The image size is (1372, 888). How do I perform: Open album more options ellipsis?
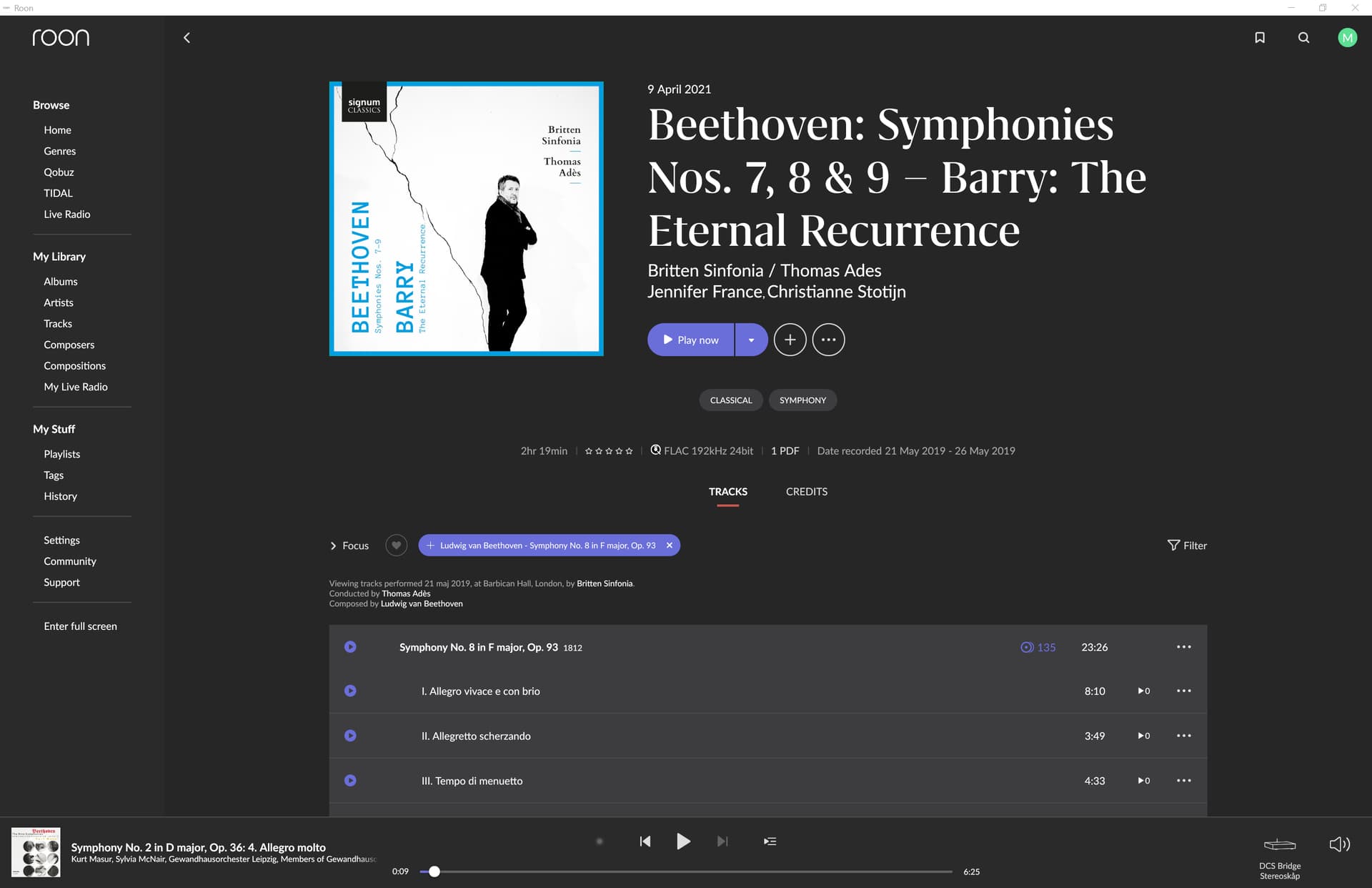(828, 340)
